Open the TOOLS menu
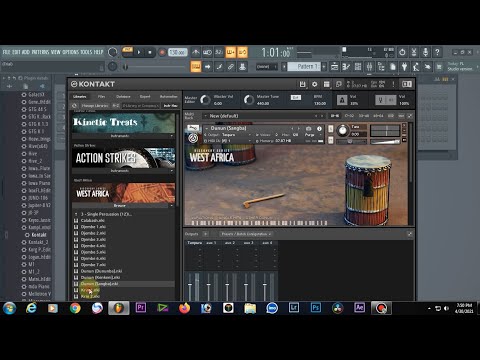Screen dimensions: 480x360 coord(86,52)
